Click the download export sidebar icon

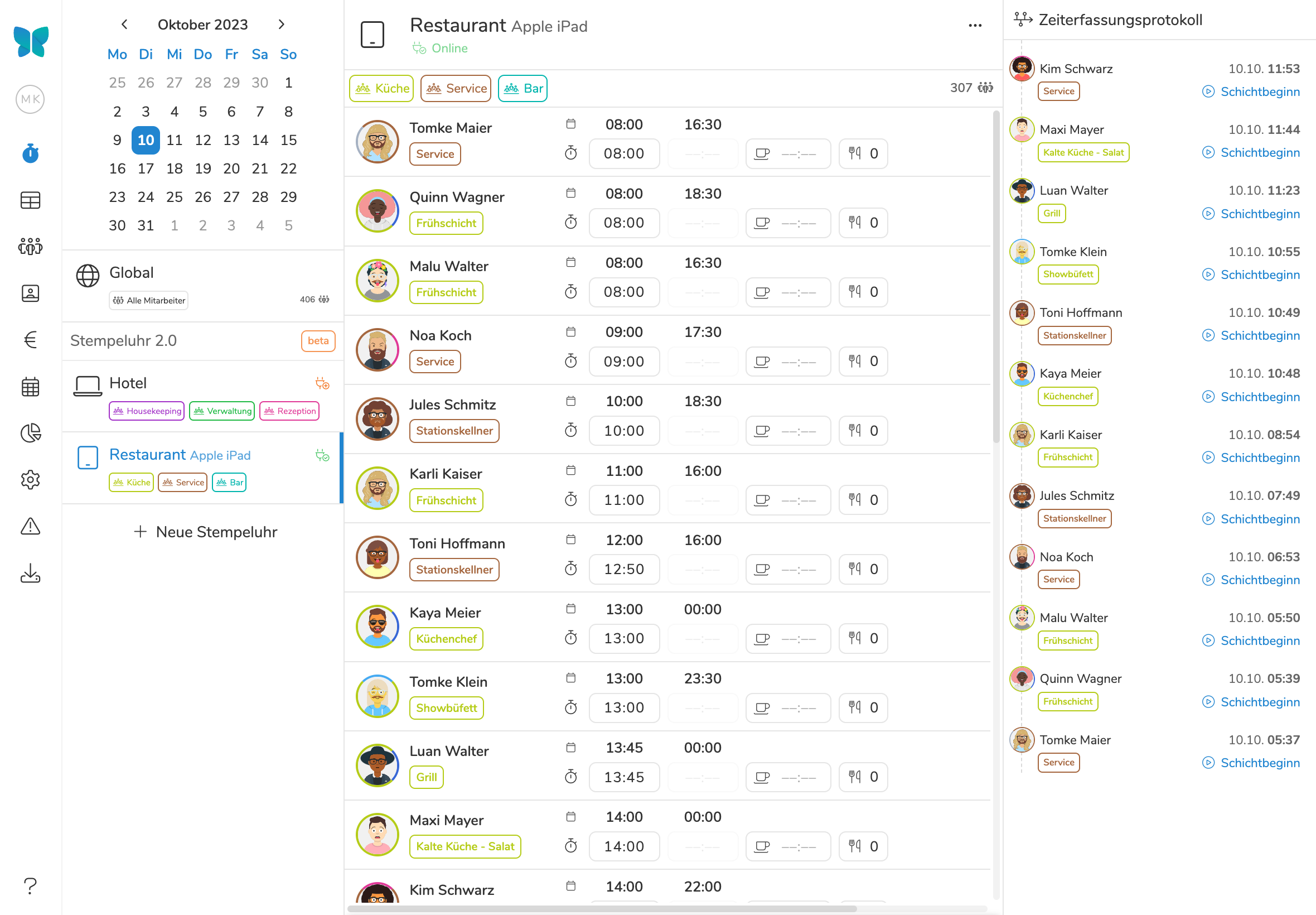click(30, 573)
